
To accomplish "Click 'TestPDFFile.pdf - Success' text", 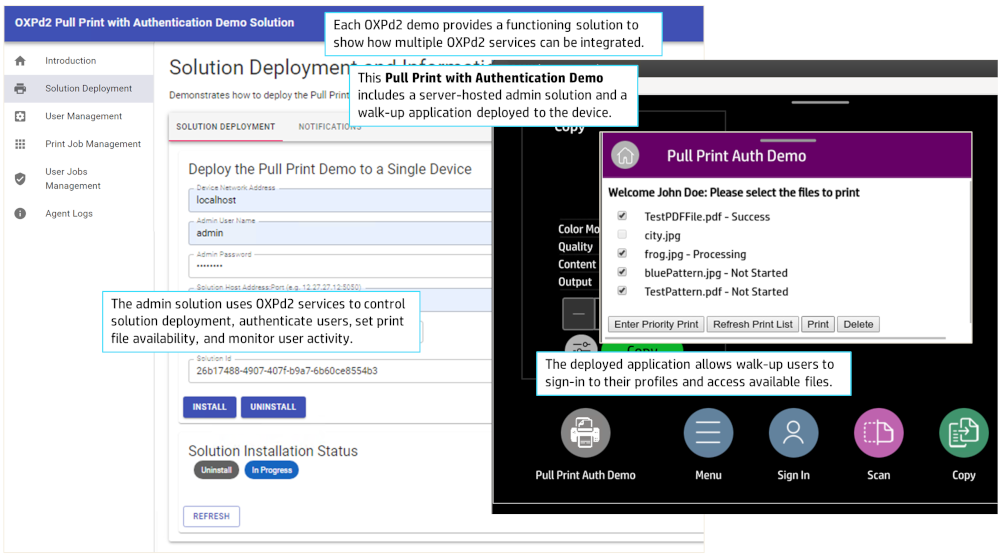I will [x=707, y=217].
